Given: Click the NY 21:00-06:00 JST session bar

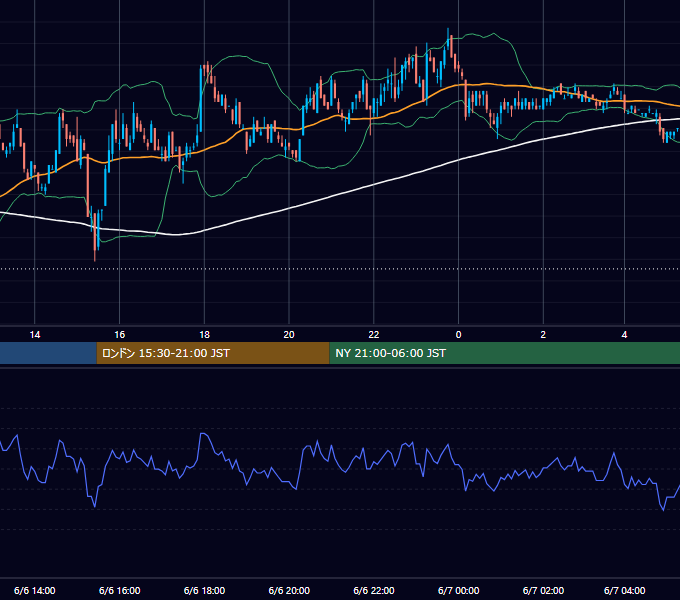Looking at the screenshot, I should pyautogui.click(x=505, y=353).
